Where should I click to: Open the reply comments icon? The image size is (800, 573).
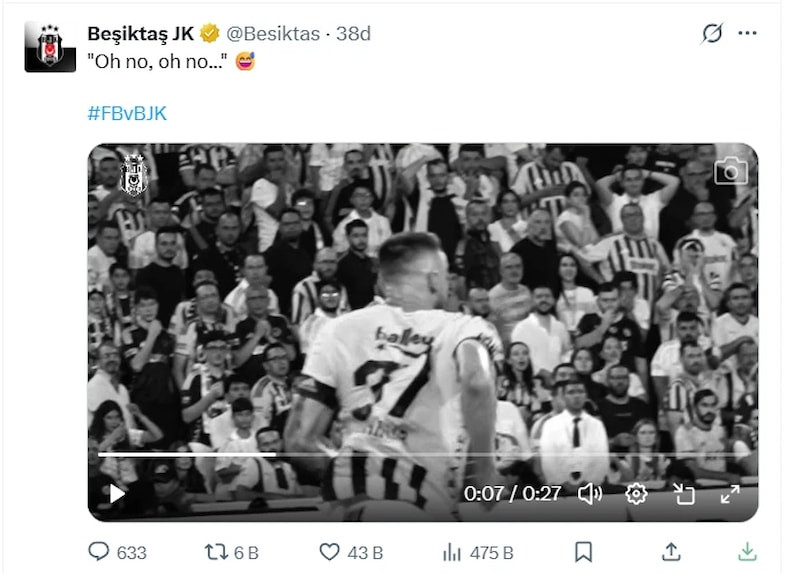coord(98,552)
